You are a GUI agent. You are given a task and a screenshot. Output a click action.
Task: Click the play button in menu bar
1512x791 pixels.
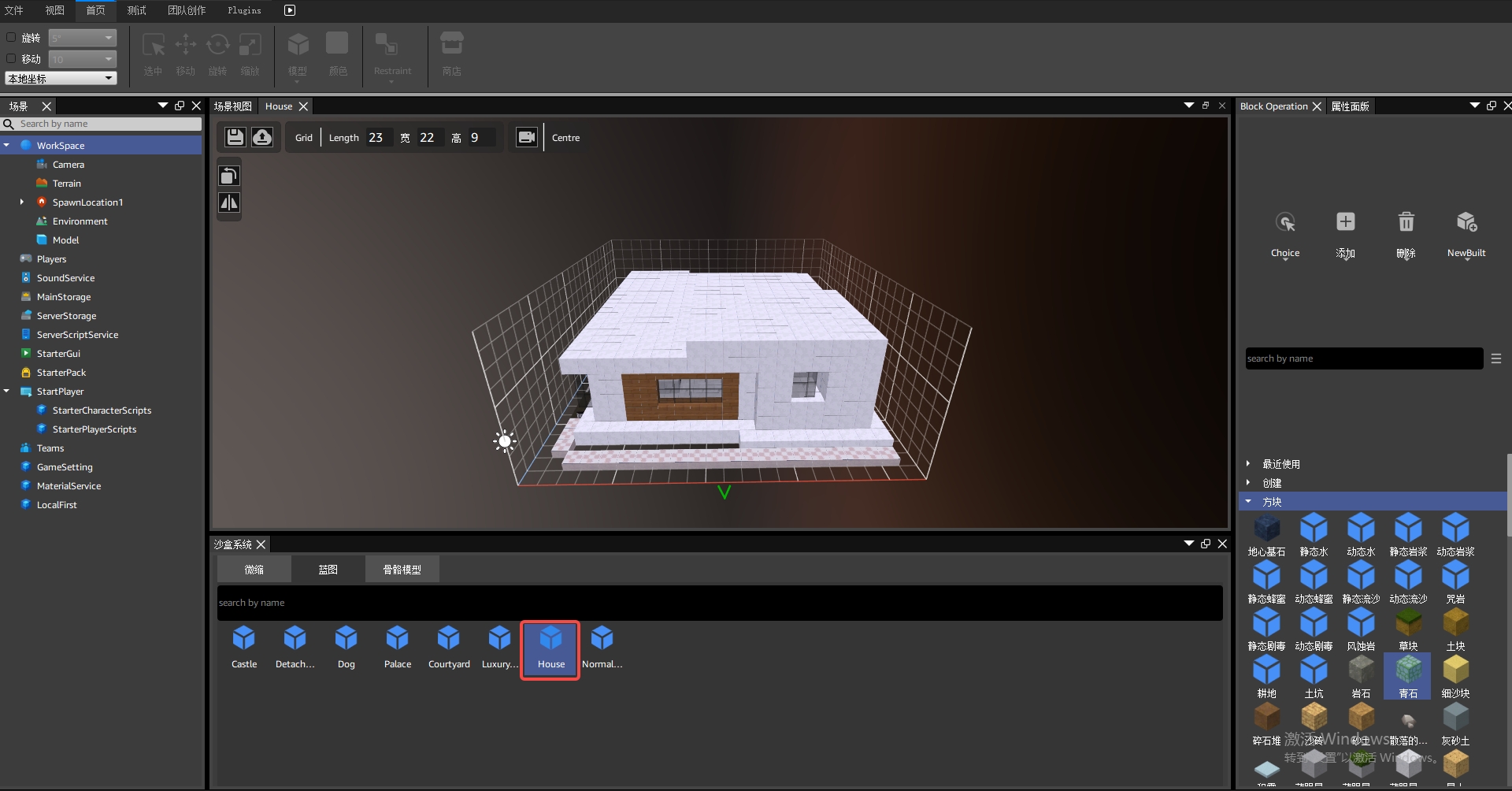click(x=290, y=10)
